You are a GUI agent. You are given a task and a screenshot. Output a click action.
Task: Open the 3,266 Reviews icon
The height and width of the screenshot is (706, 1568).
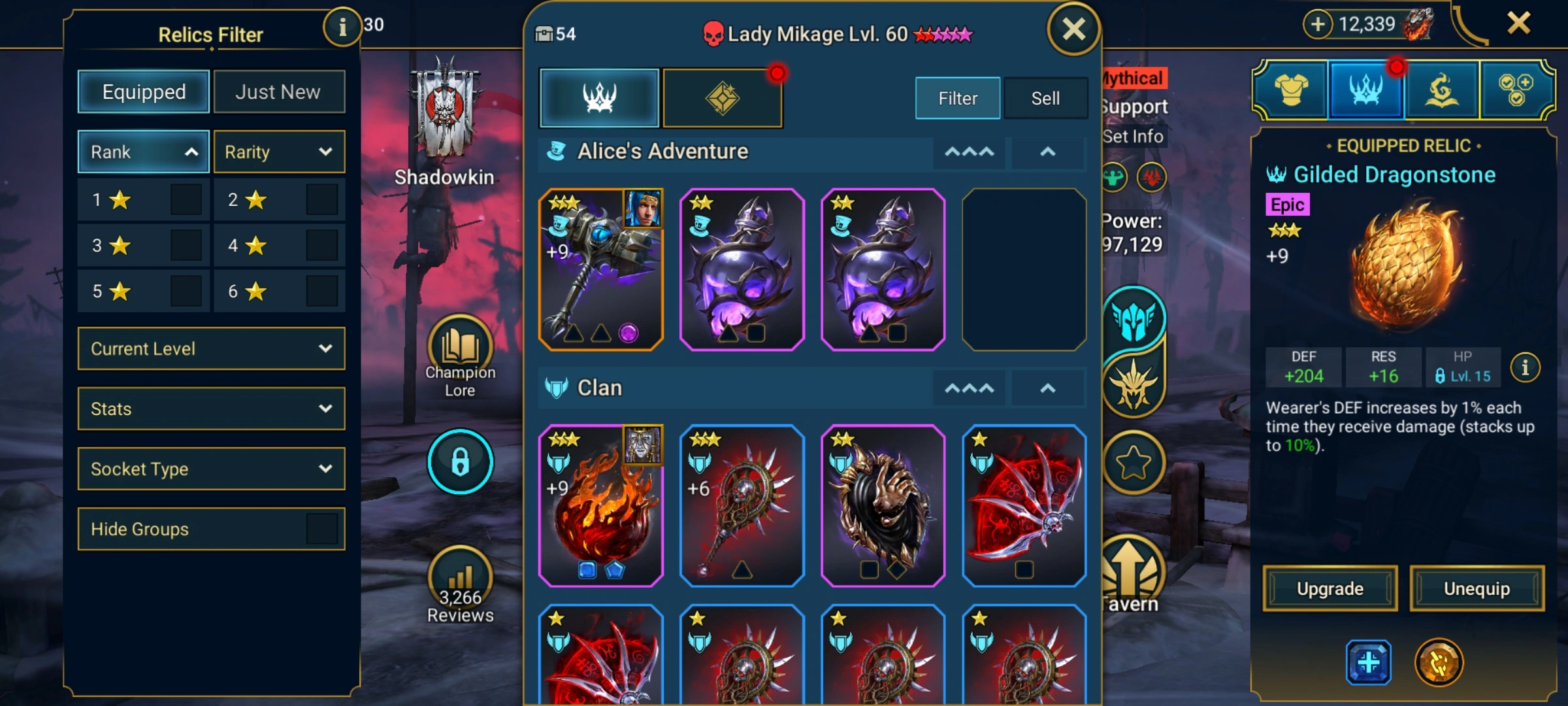[460, 577]
